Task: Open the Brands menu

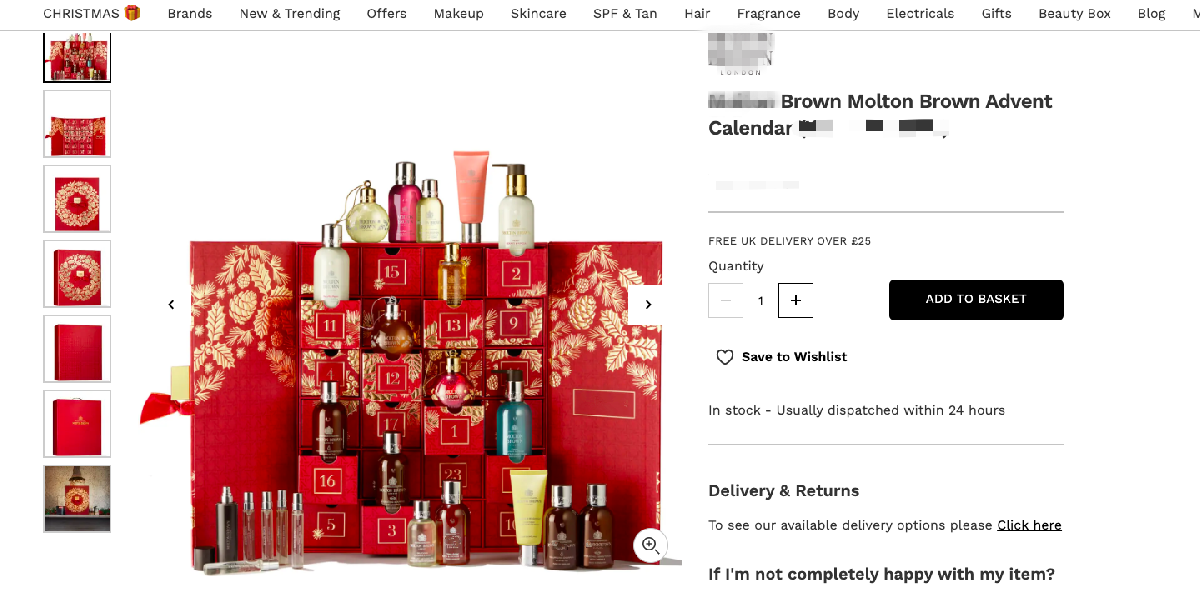Action: pos(190,13)
